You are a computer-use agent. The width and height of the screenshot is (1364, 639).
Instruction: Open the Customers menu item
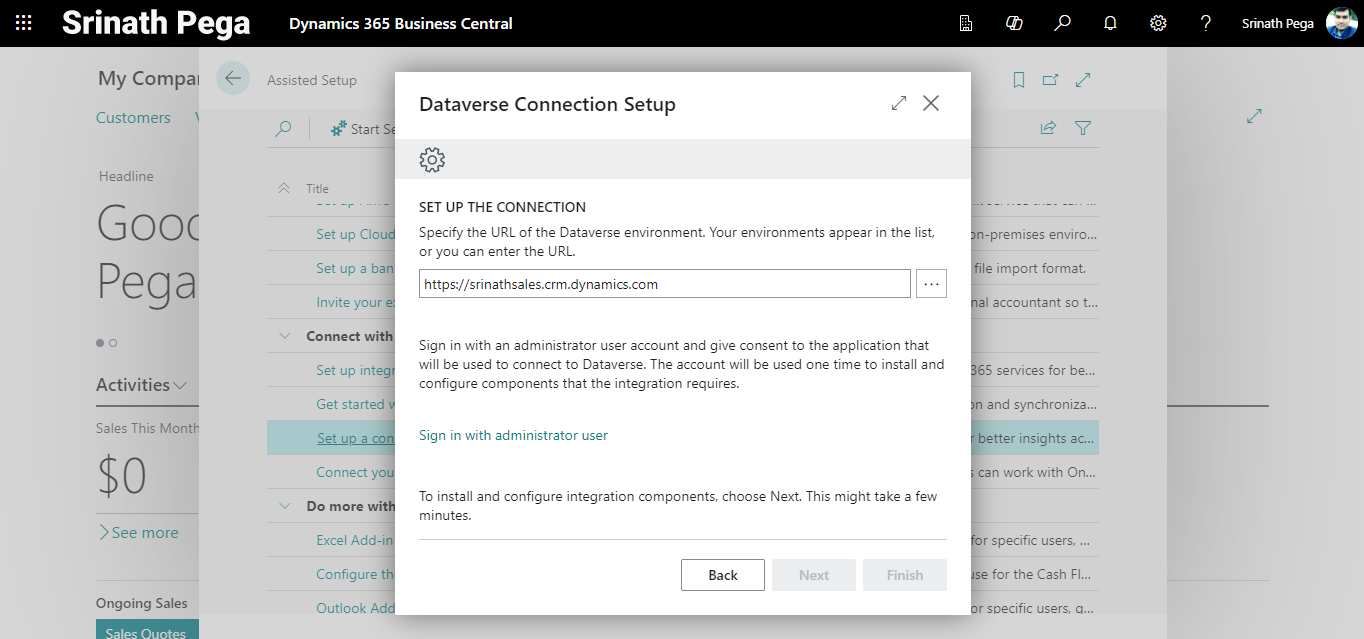pyautogui.click(x=133, y=118)
